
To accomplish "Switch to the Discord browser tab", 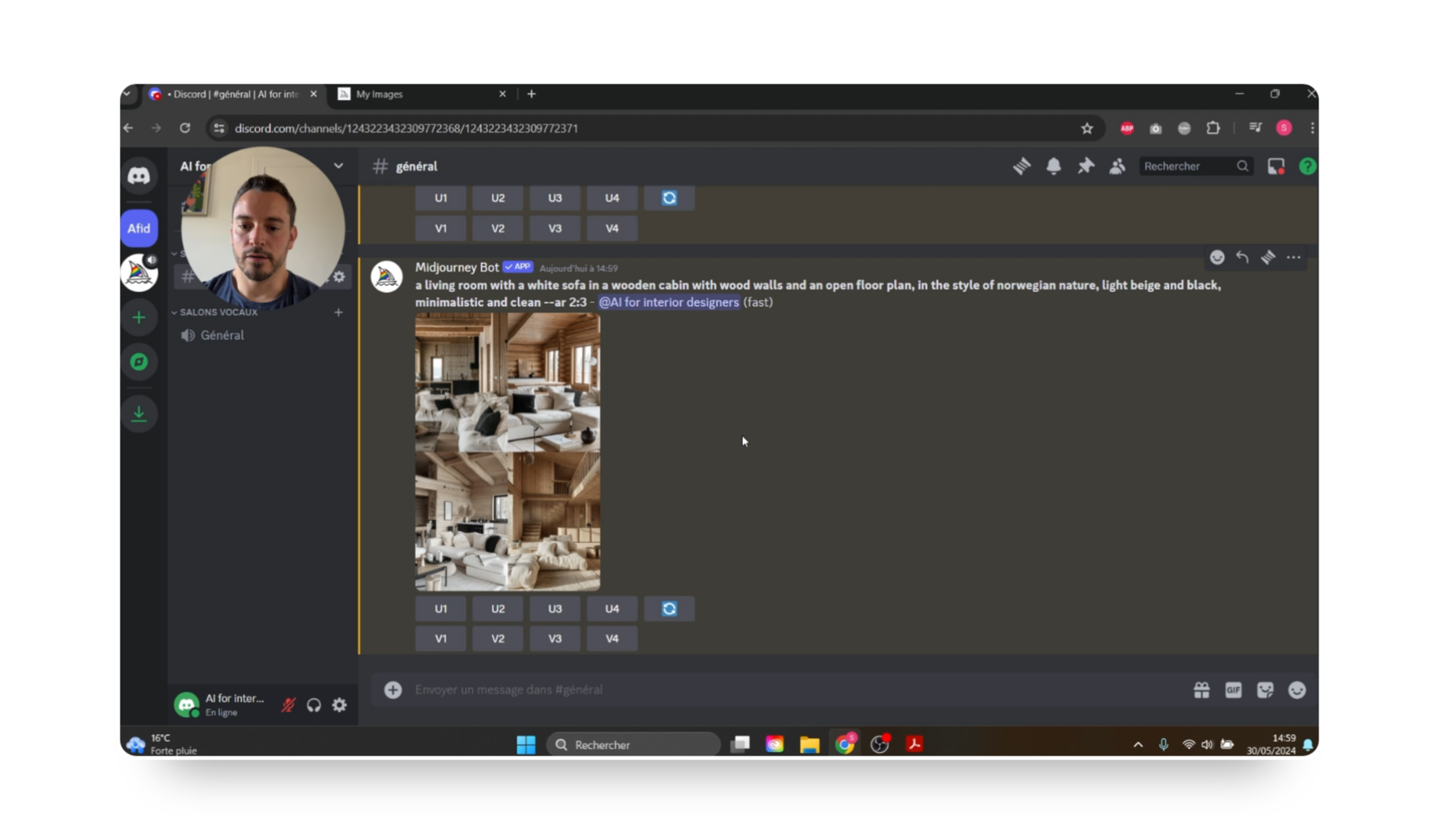I will point(233,94).
